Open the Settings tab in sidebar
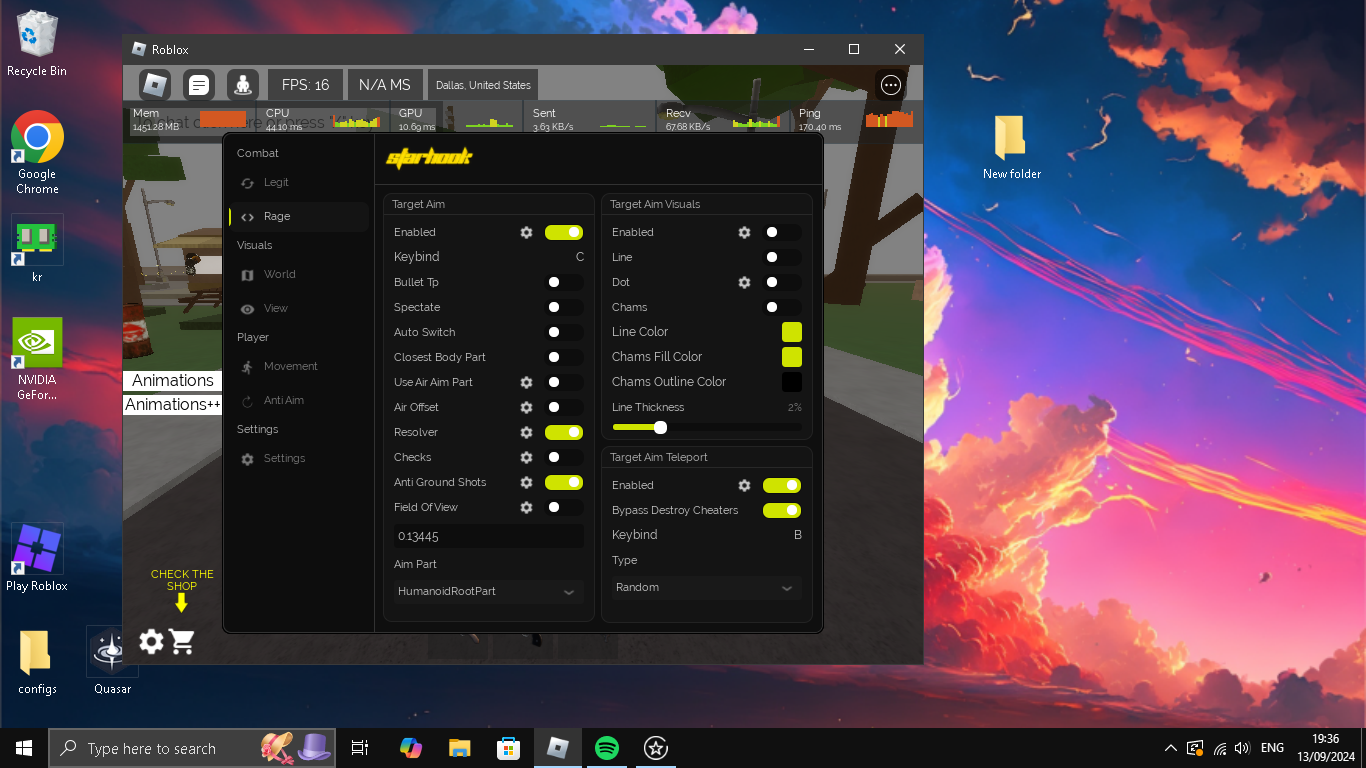This screenshot has height=768, width=1366. (299, 458)
